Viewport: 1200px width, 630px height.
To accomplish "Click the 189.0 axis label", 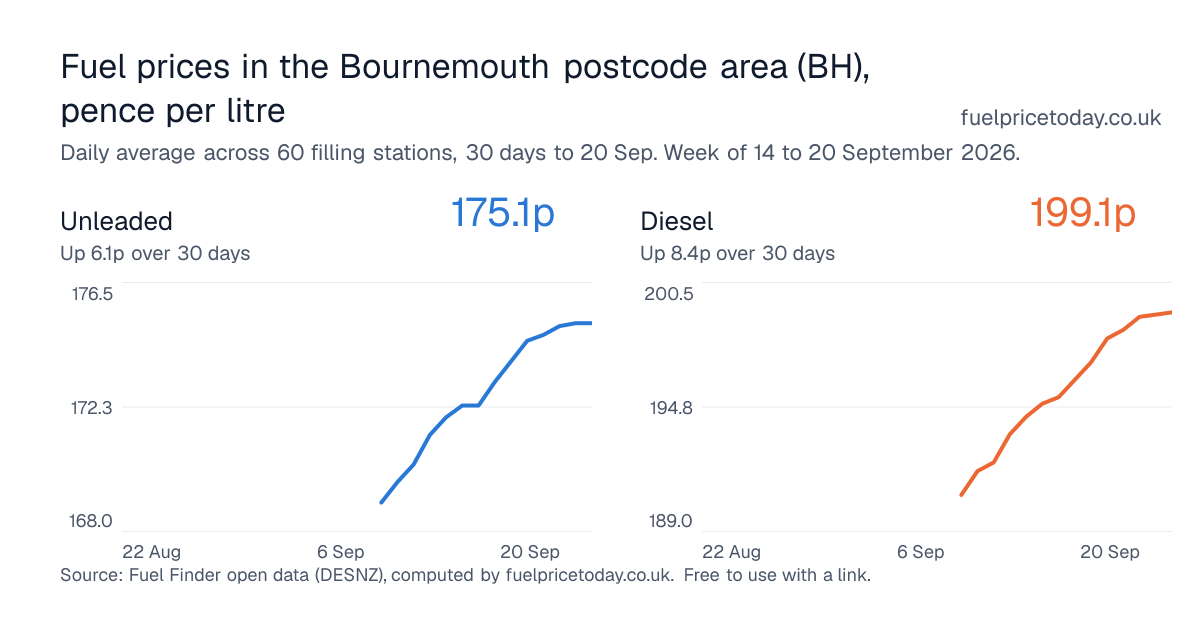I will [672, 522].
